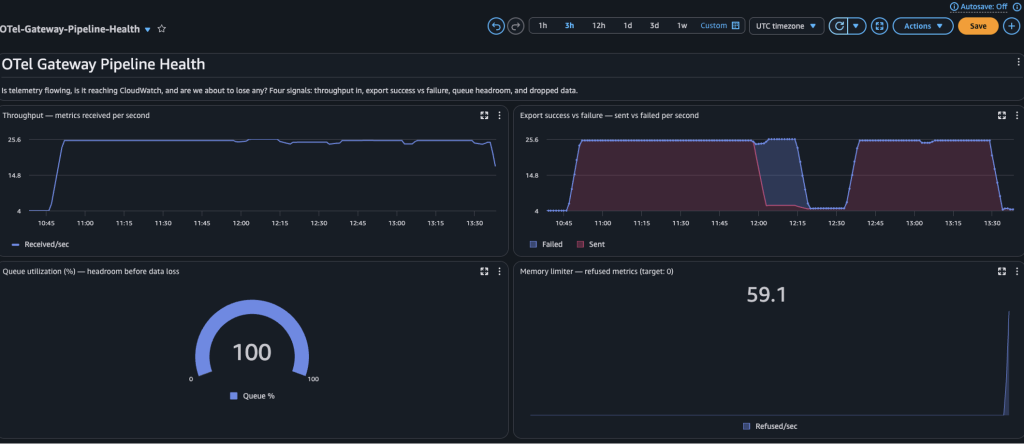Open dashboard switcher arrow next to OTel-Gateway-Pipeline-Health

pyautogui.click(x=148, y=29)
